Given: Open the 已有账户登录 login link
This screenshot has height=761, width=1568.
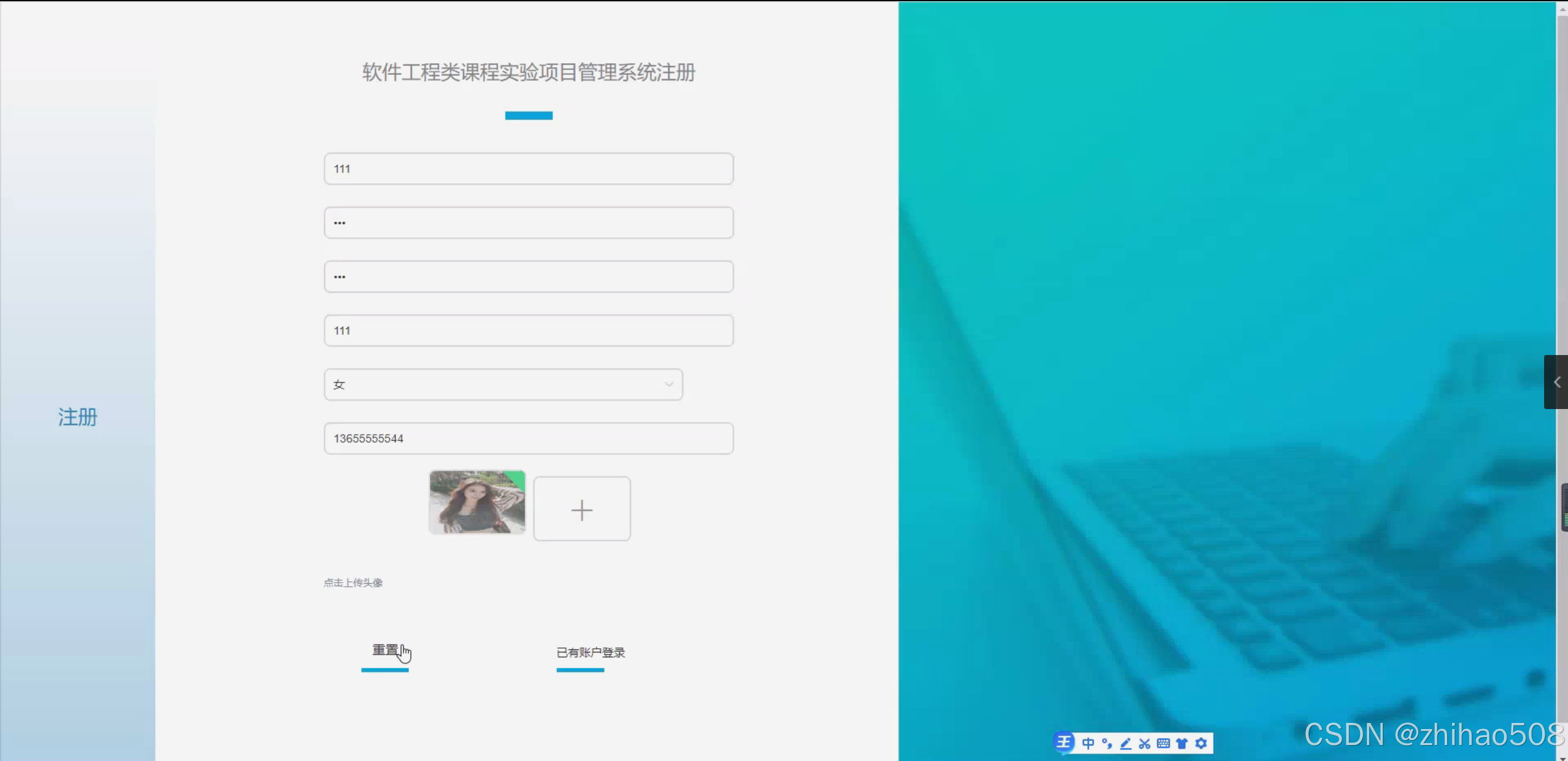Looking at the screenshot, I should [590, 652].
